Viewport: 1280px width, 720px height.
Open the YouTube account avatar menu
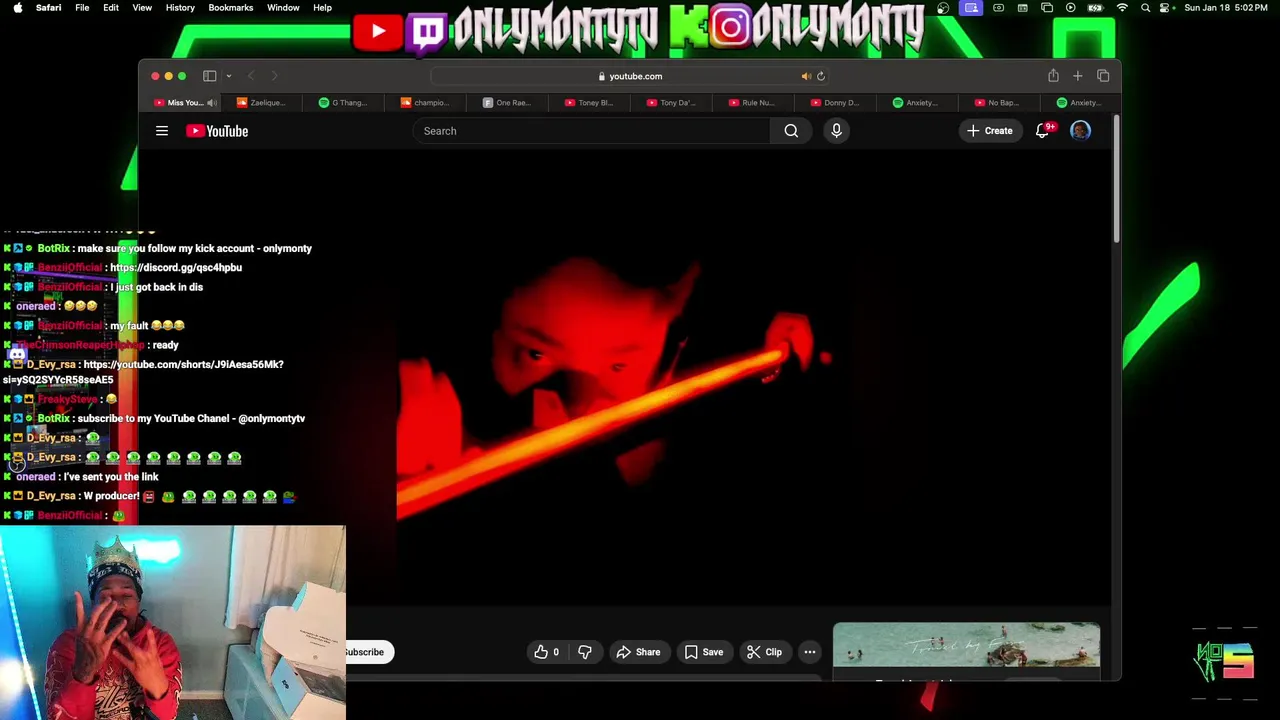click(1080, 131)
